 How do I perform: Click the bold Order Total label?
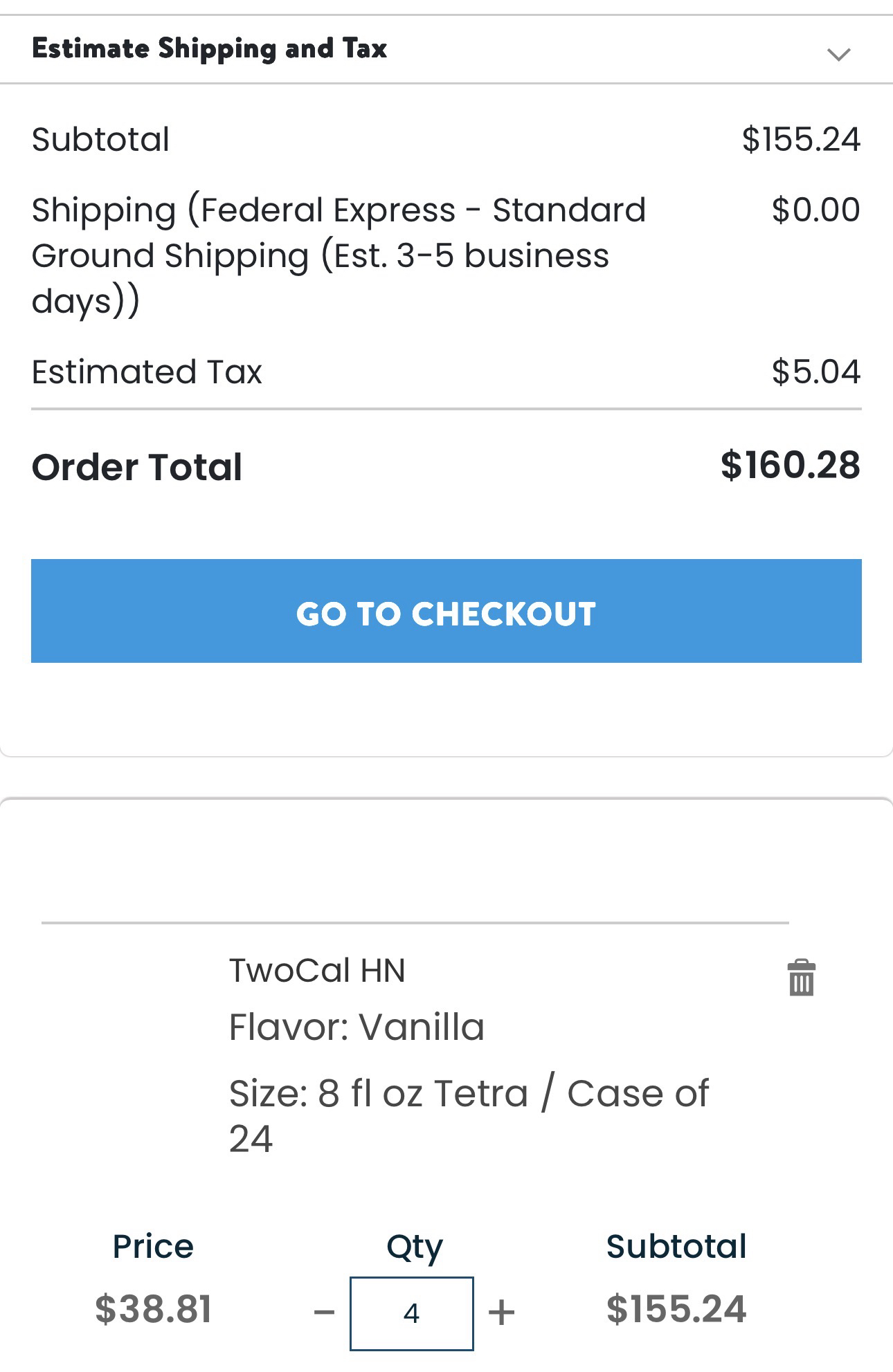137,467
